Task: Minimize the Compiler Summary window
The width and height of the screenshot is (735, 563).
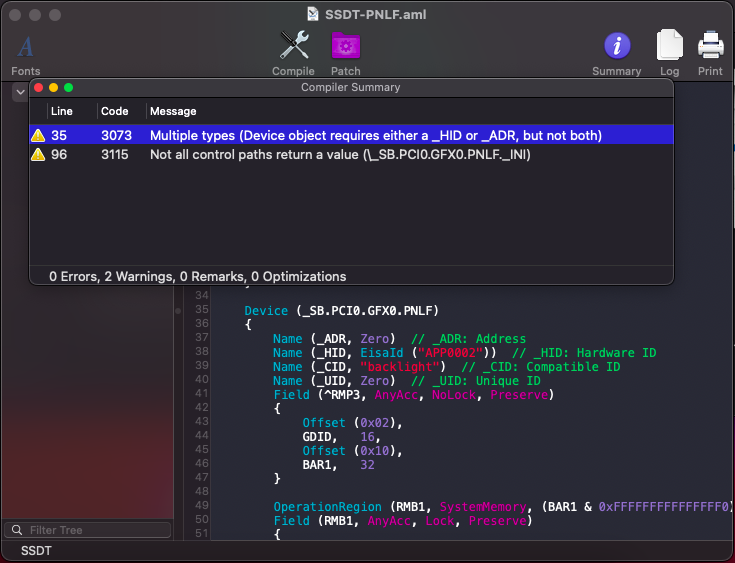Action: point(53,88)
